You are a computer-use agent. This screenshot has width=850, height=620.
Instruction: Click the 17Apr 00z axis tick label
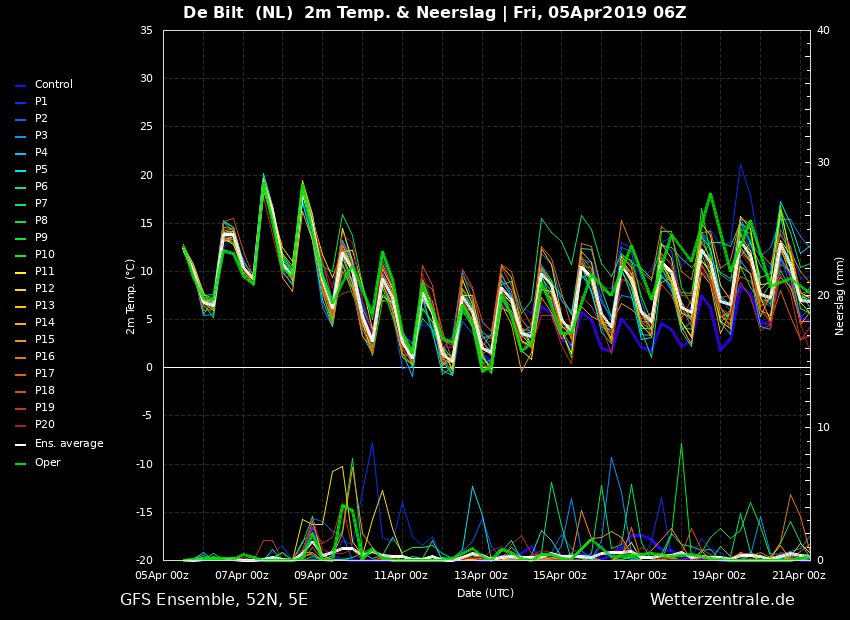click(x=640, y=576)
